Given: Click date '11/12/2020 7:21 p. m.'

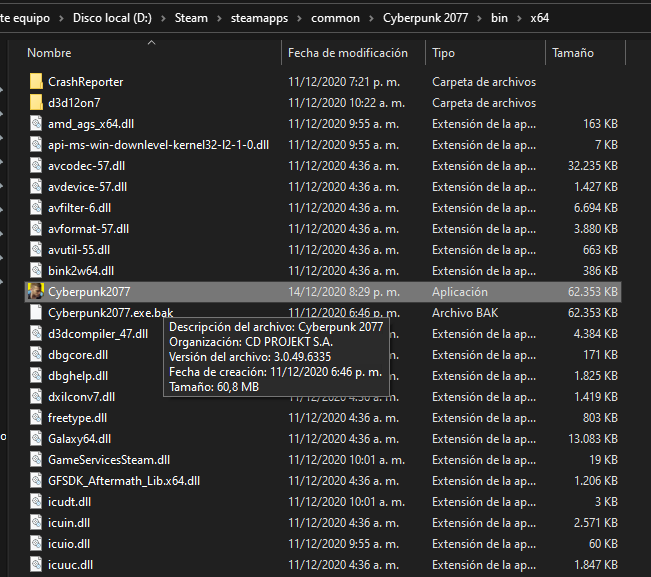Looking at the screenshot, I should point(344,82).
